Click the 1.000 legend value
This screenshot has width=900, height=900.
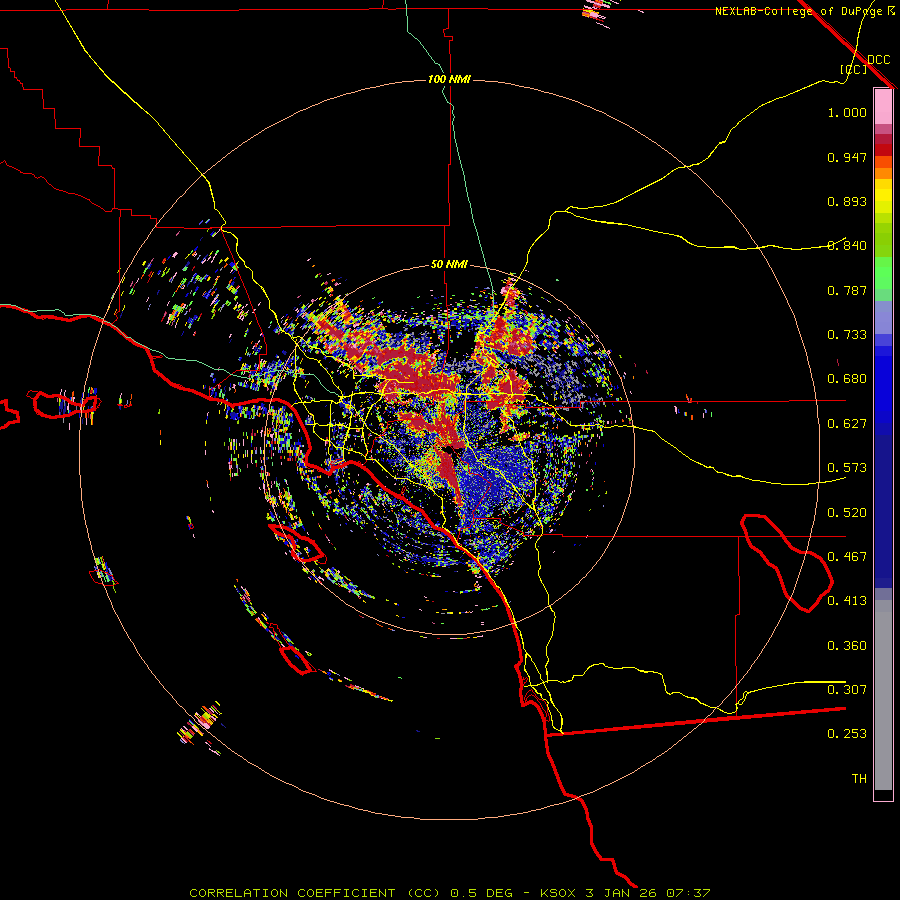click(847, 112)
